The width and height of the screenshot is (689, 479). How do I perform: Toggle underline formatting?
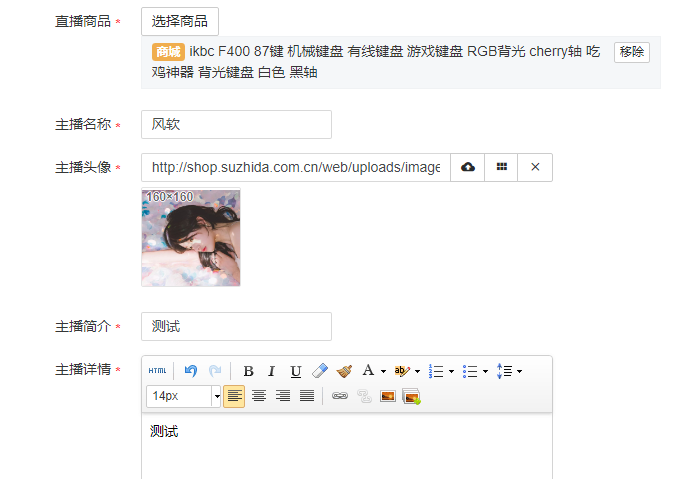[296, 371]
